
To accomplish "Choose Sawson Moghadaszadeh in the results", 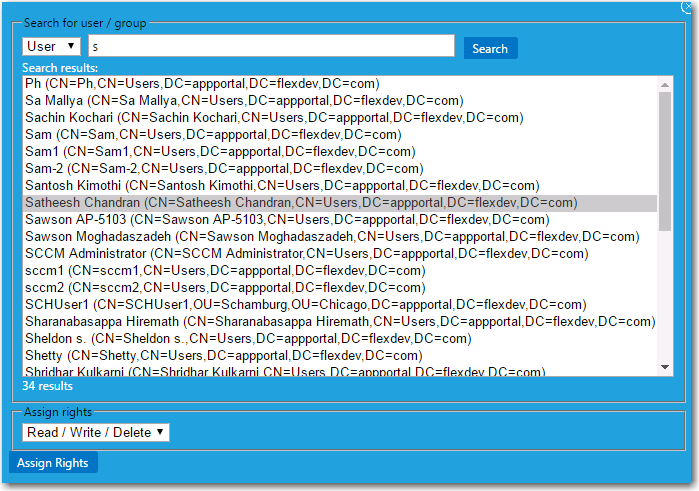I will [330, 236].
